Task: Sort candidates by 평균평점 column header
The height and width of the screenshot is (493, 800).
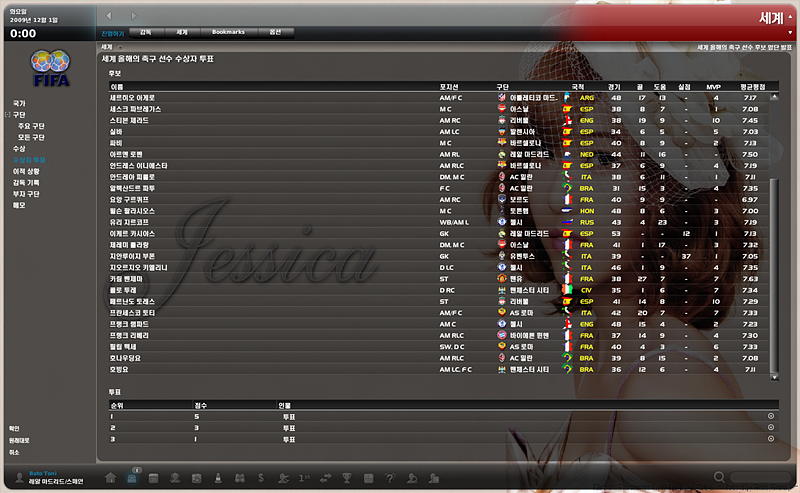Action: click(753, 87)
